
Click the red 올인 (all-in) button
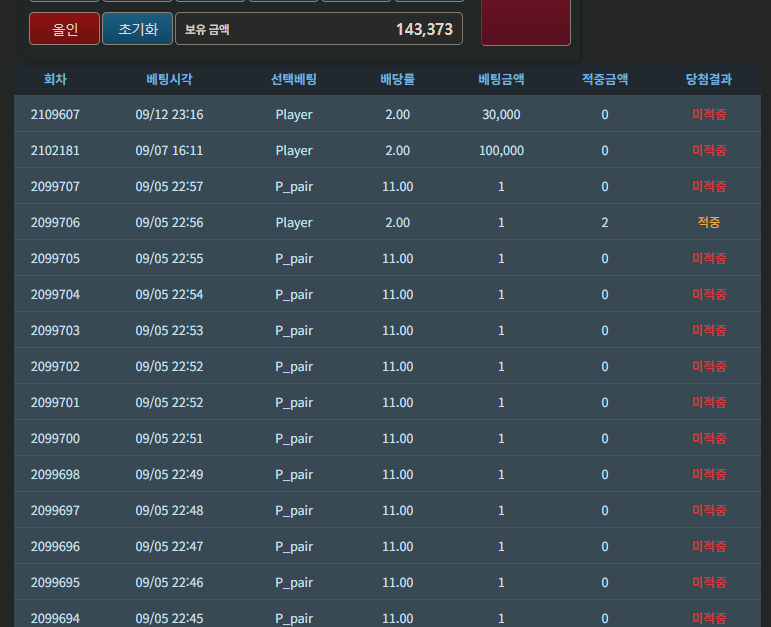64,29
